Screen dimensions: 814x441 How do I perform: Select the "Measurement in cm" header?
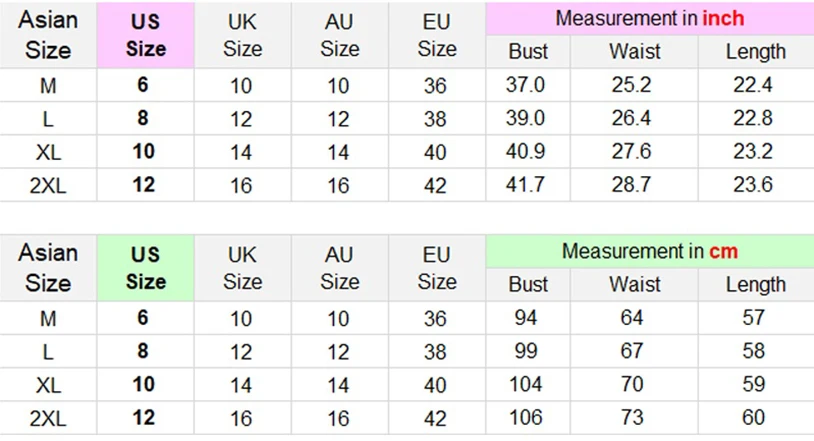click(x=649, y=251)
